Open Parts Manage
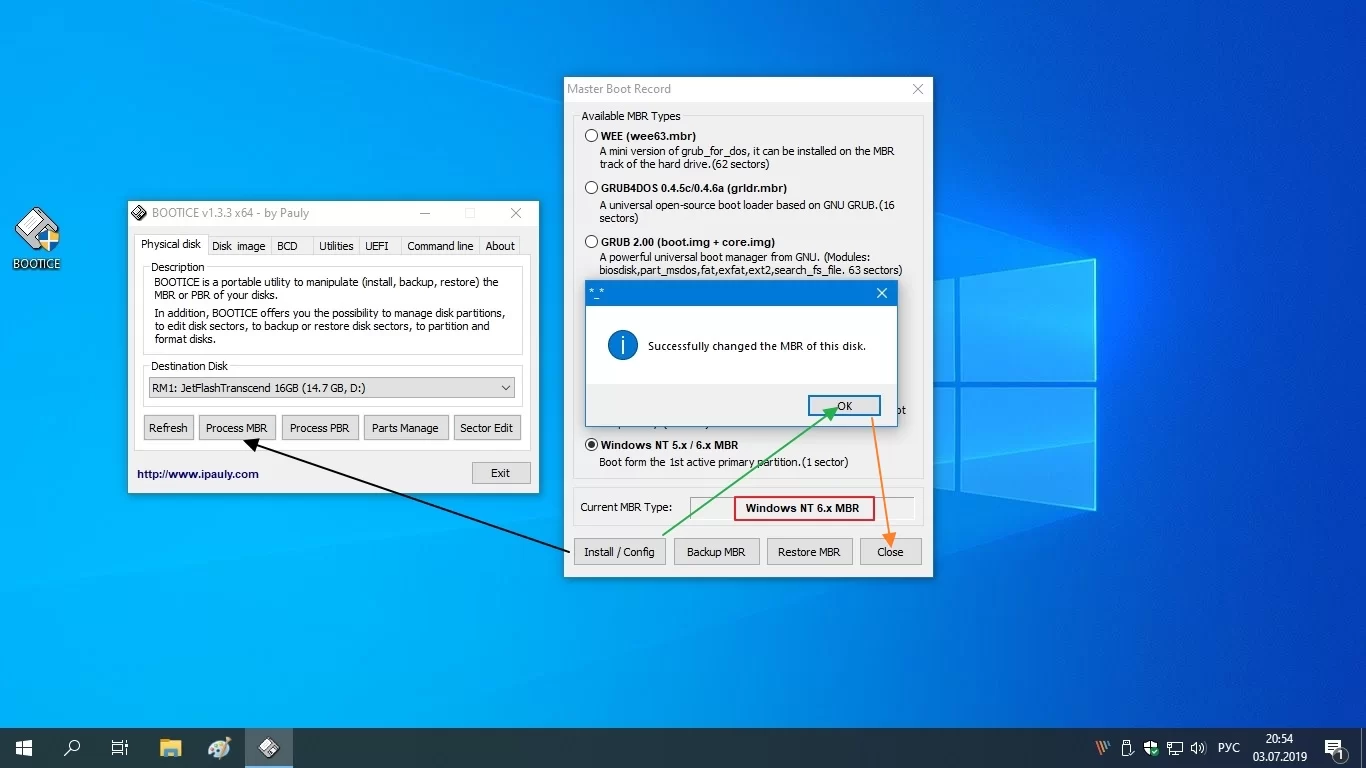The image size is (1366, 768). tap(405, 428)
